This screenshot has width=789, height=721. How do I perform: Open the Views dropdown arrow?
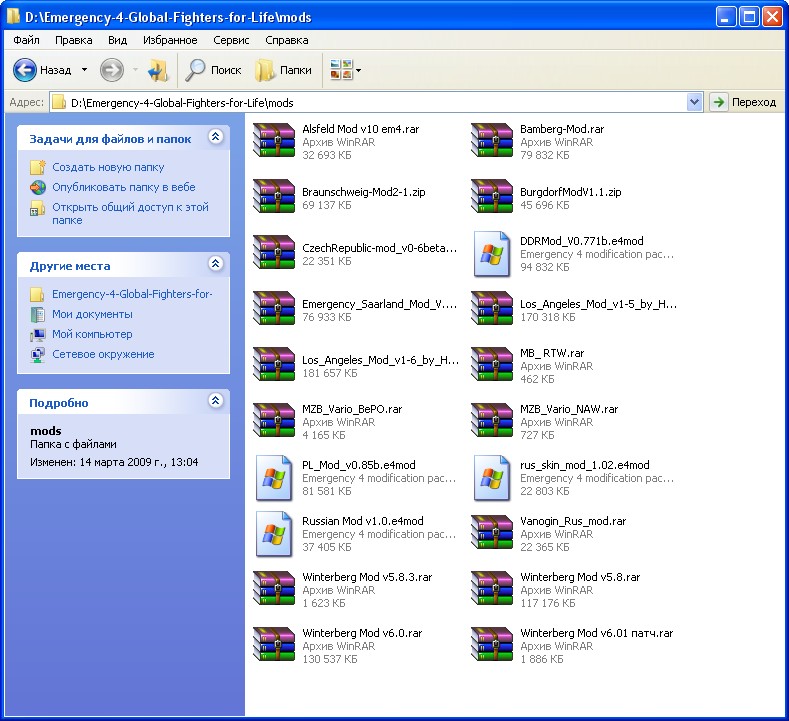click(x=358, y=70)
